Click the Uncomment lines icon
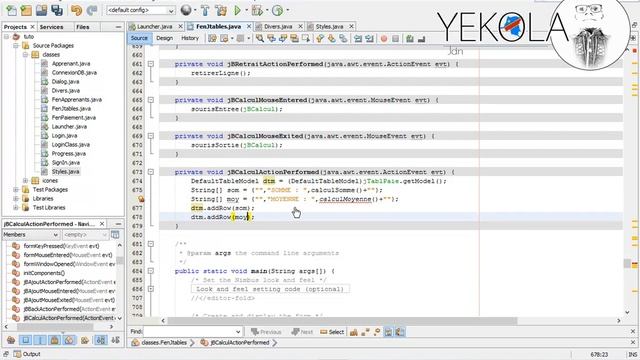640x360 pixels. 421,38
